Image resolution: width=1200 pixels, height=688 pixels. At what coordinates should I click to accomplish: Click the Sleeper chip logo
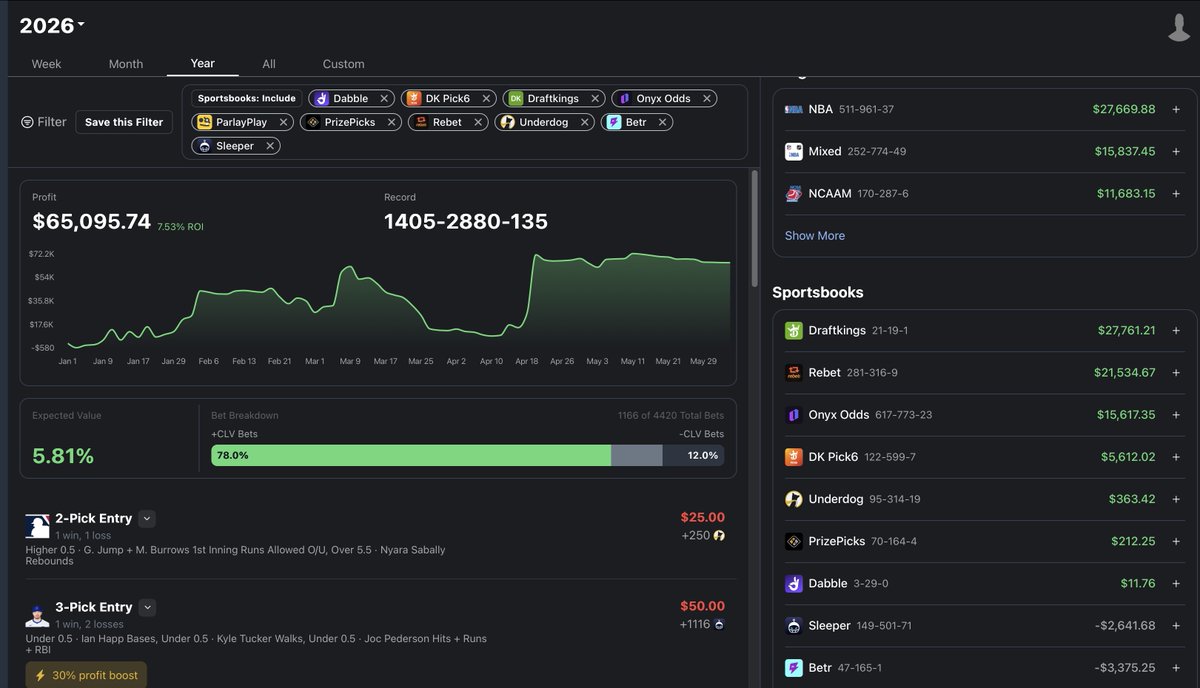(204, 146)
